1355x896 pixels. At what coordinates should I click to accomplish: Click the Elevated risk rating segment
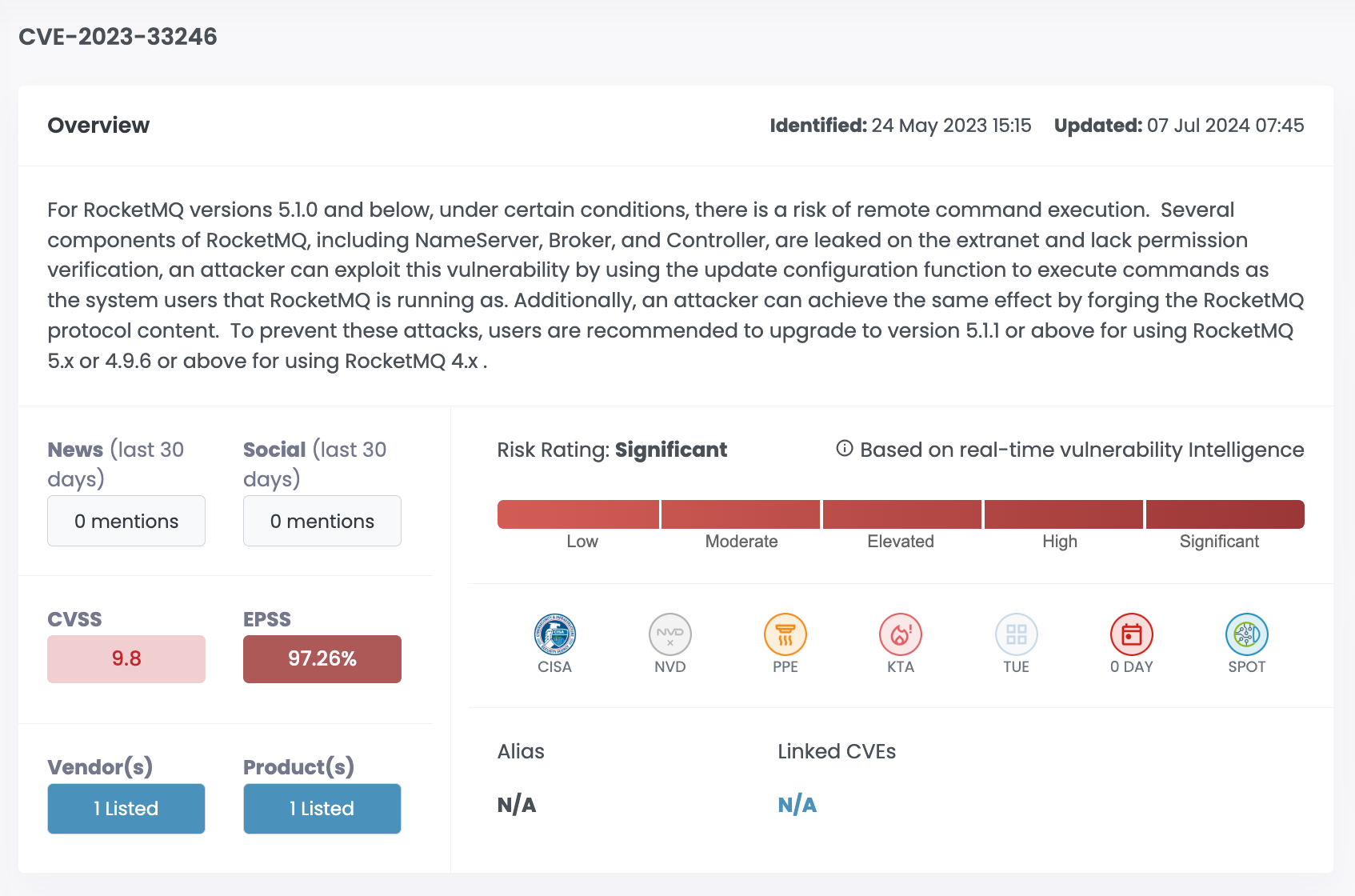pos(902,514)
